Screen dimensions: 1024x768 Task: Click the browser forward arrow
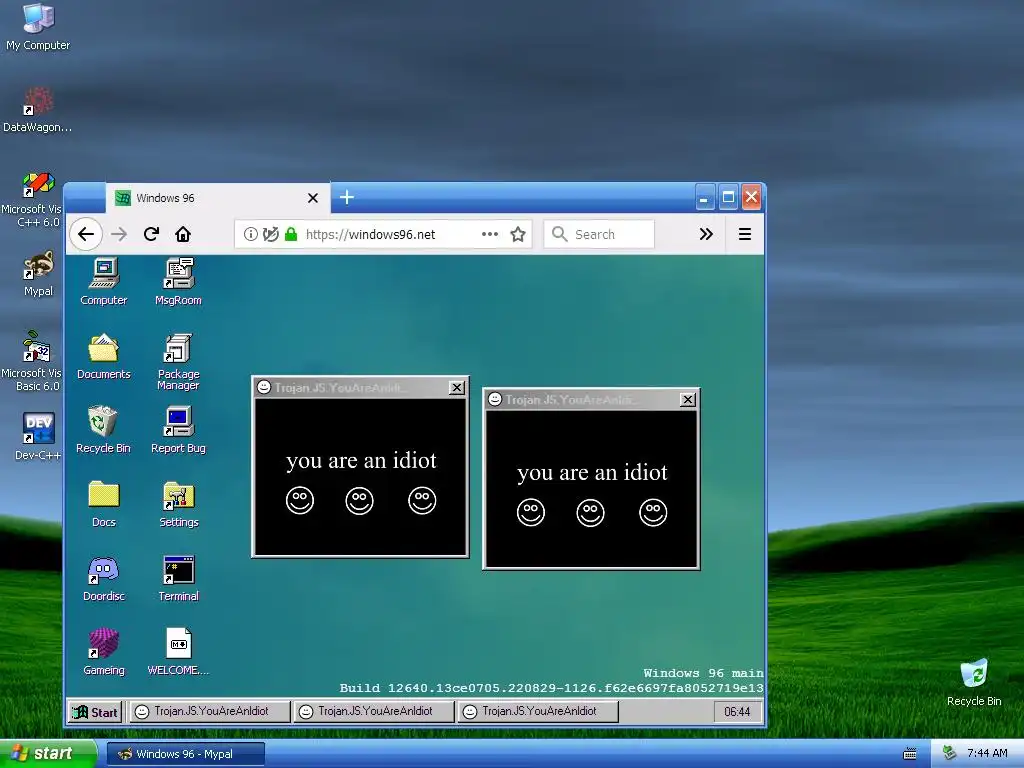(x=119, y=234)
